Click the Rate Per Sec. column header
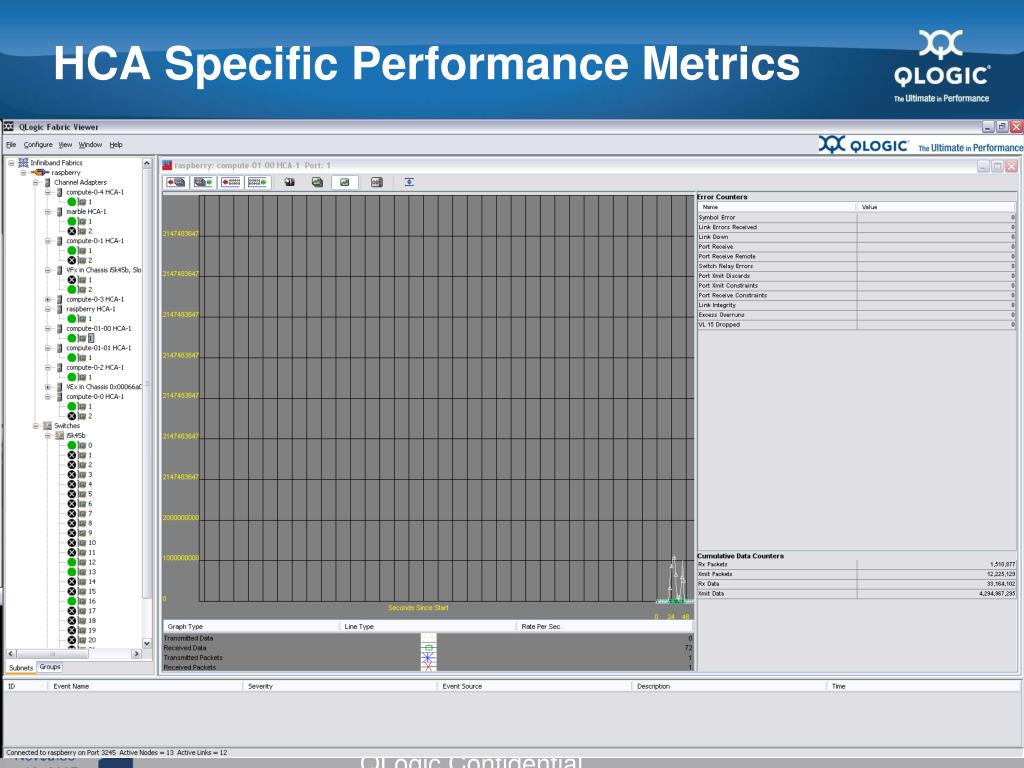 pyautogui.click(x=605, y=626)
